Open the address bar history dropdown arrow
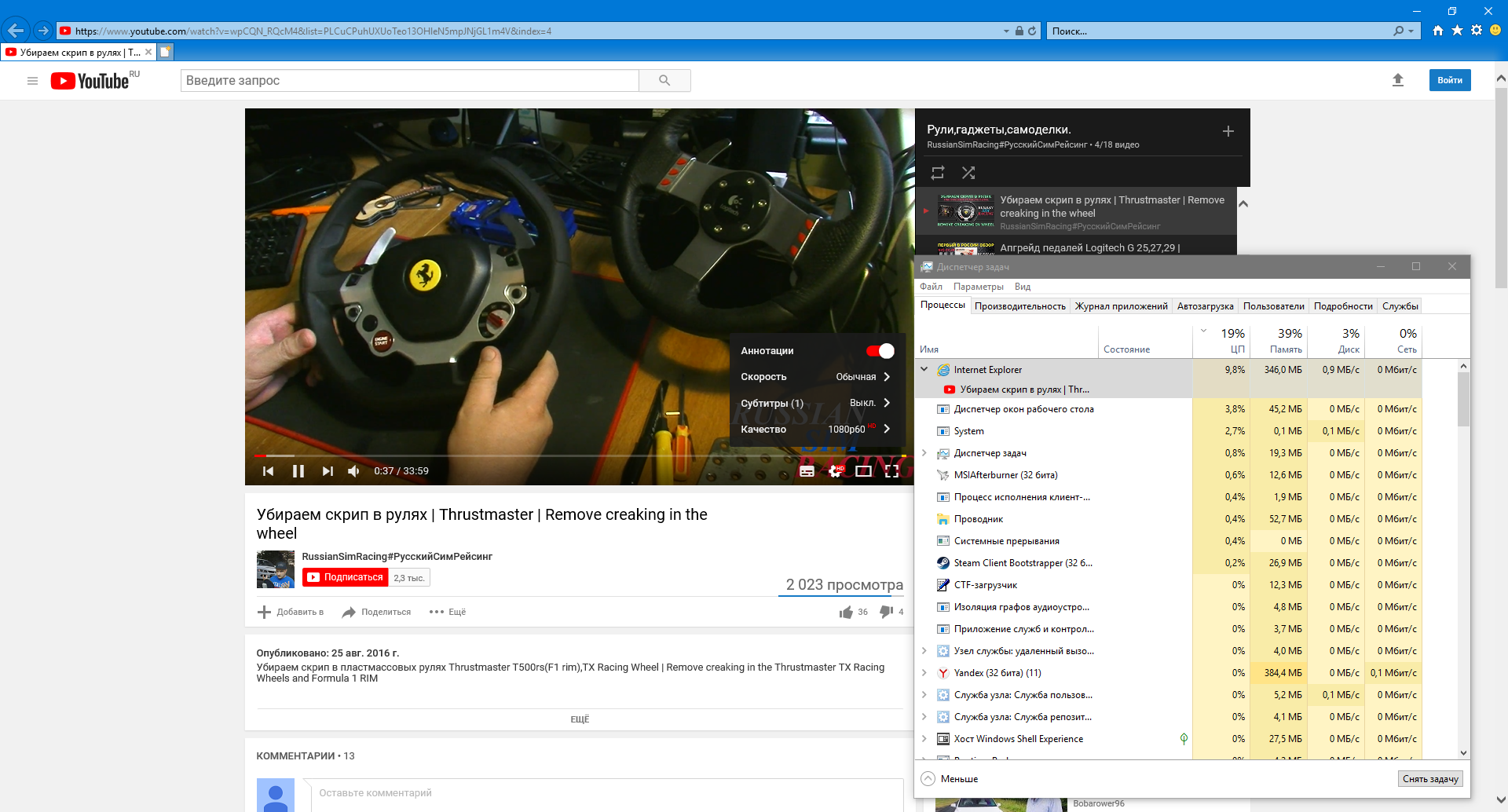 pos(1006,31)
